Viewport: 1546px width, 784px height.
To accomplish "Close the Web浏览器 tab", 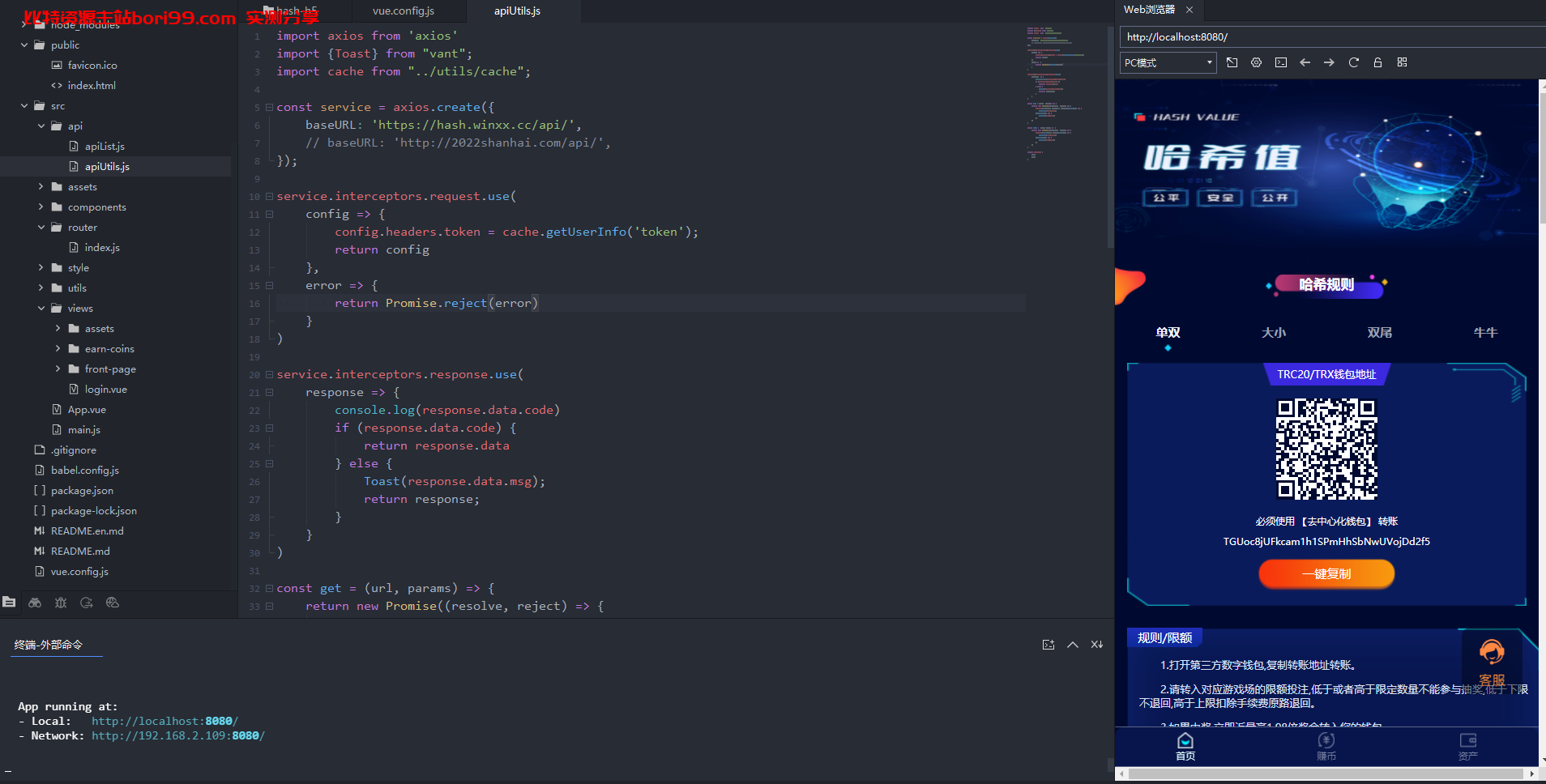I will click(1189, 10).
